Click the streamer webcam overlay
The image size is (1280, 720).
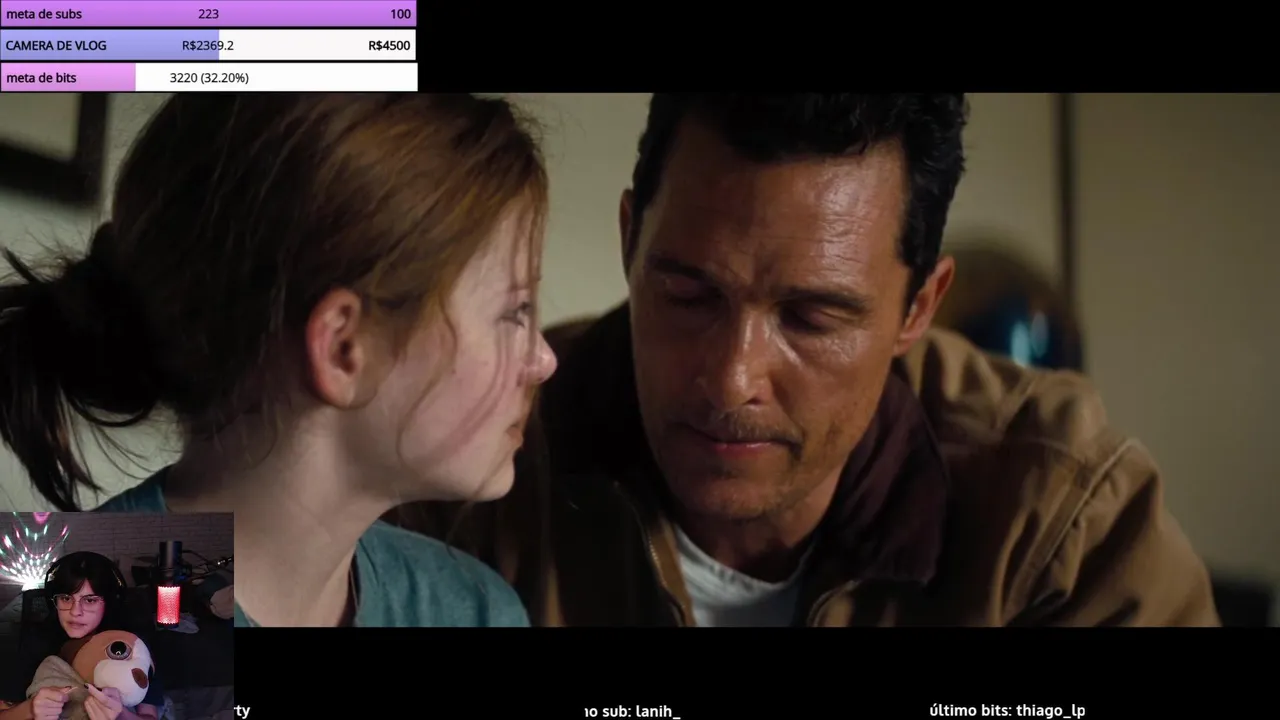(117, 616)
